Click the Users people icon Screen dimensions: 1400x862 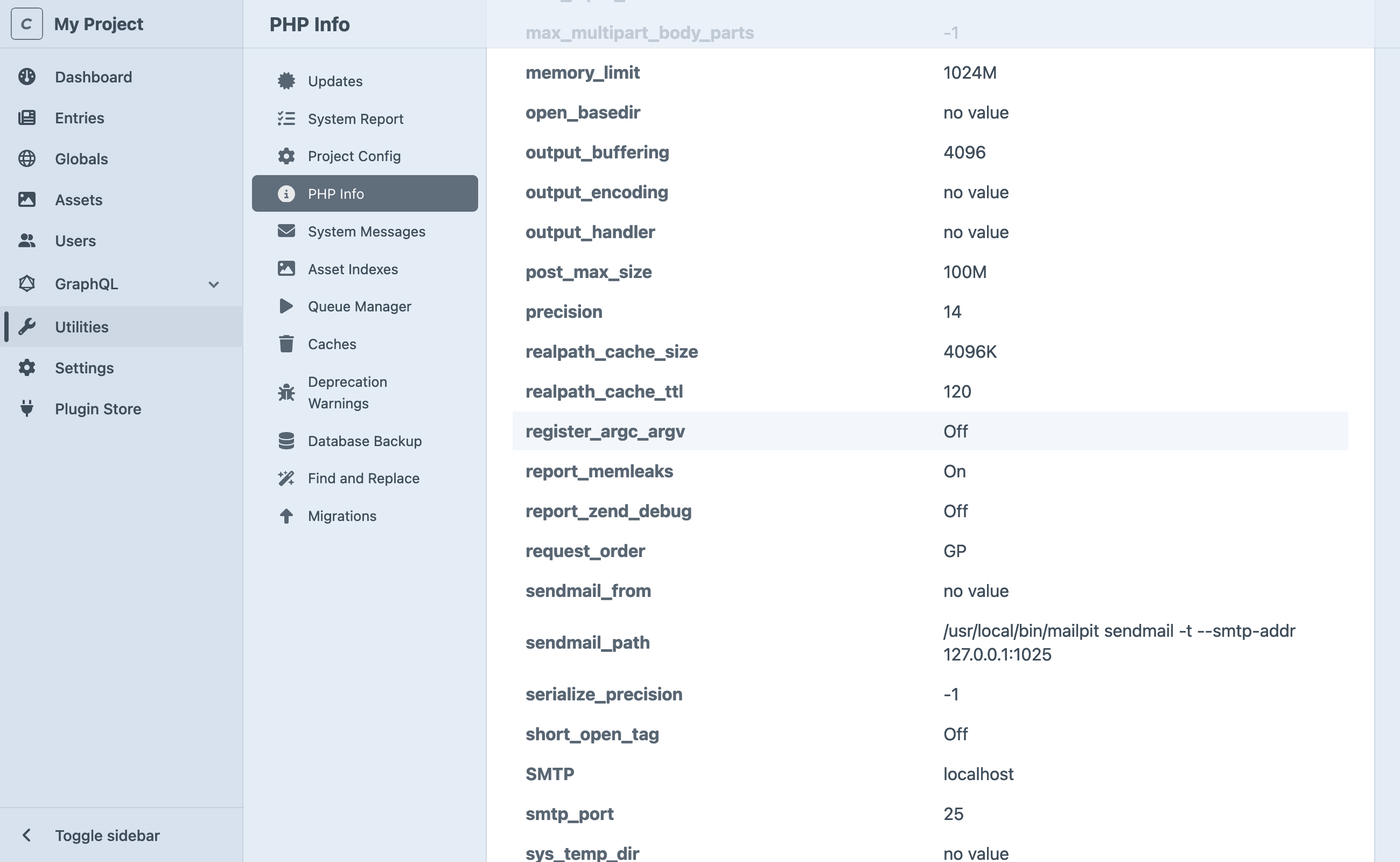click(27, 241)
